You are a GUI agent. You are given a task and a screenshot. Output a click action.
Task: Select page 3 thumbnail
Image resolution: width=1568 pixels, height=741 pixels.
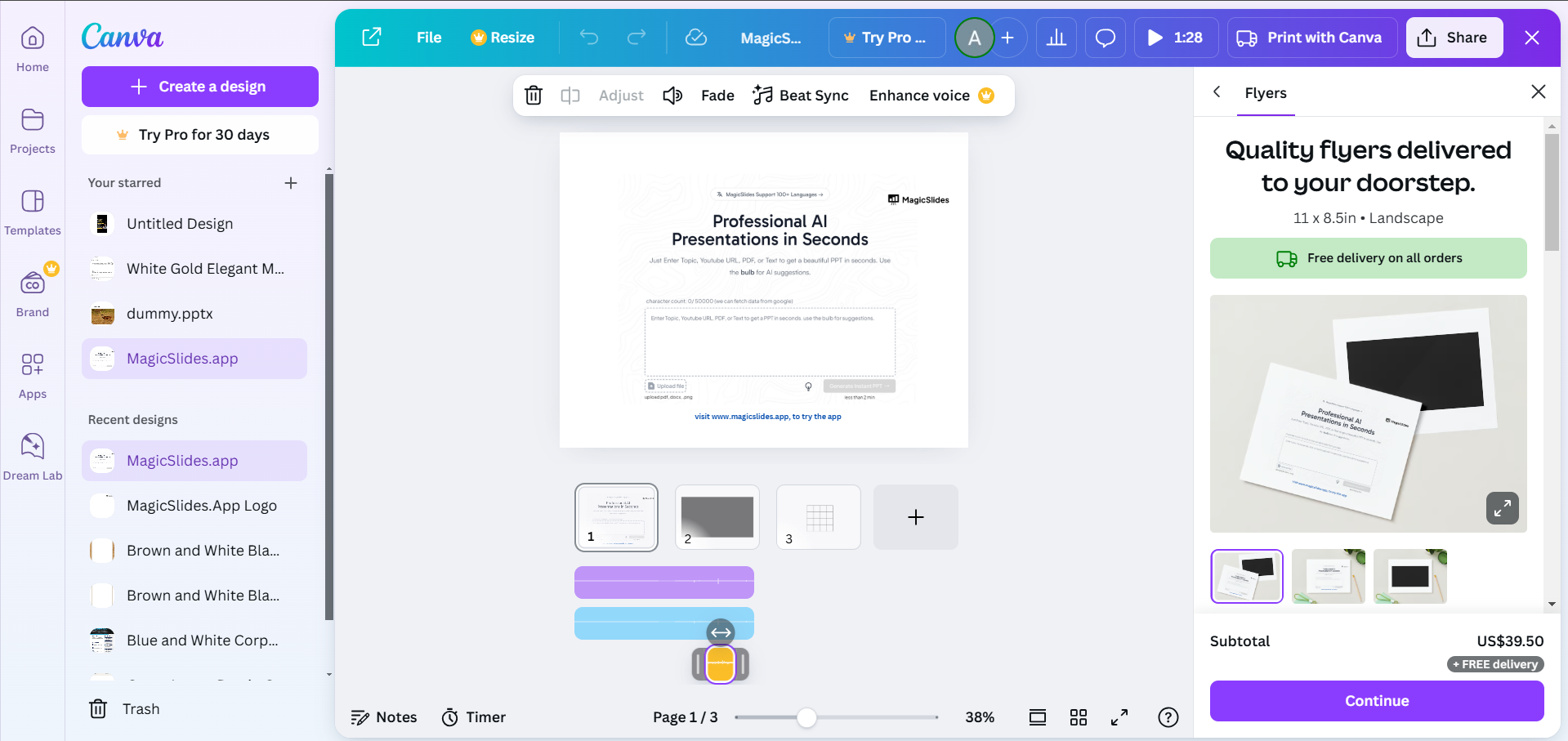coord(819,517)
